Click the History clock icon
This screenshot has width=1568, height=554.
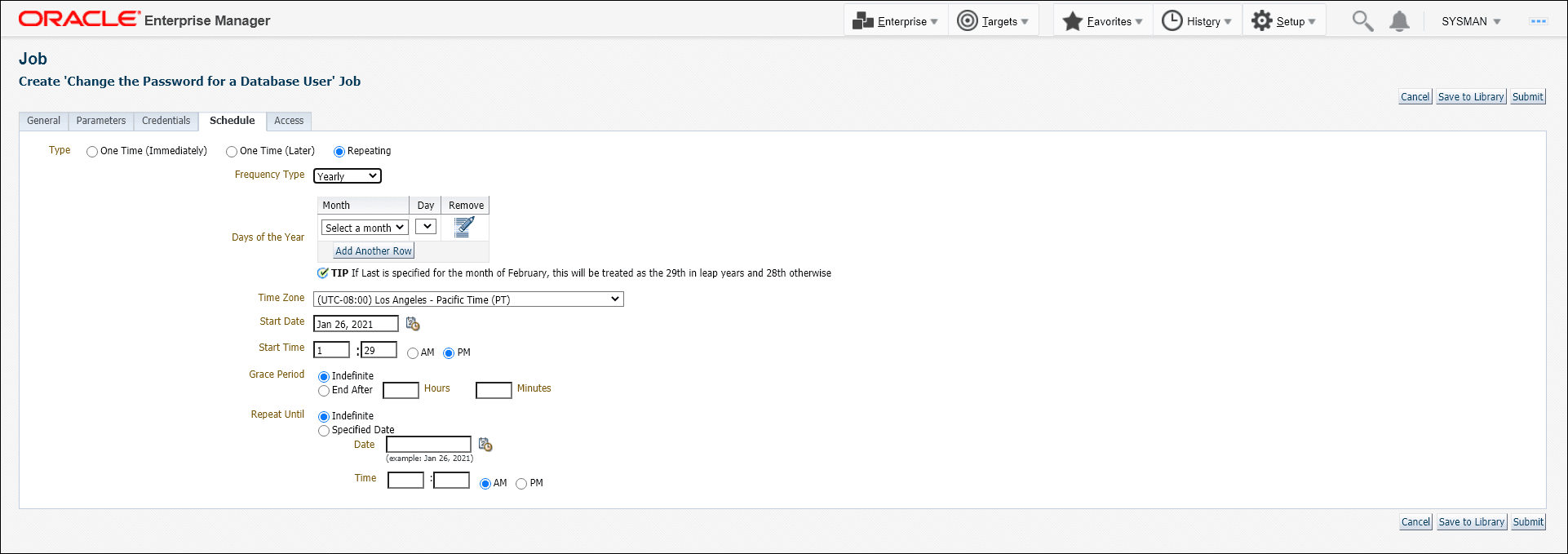tap(1172, 21)
